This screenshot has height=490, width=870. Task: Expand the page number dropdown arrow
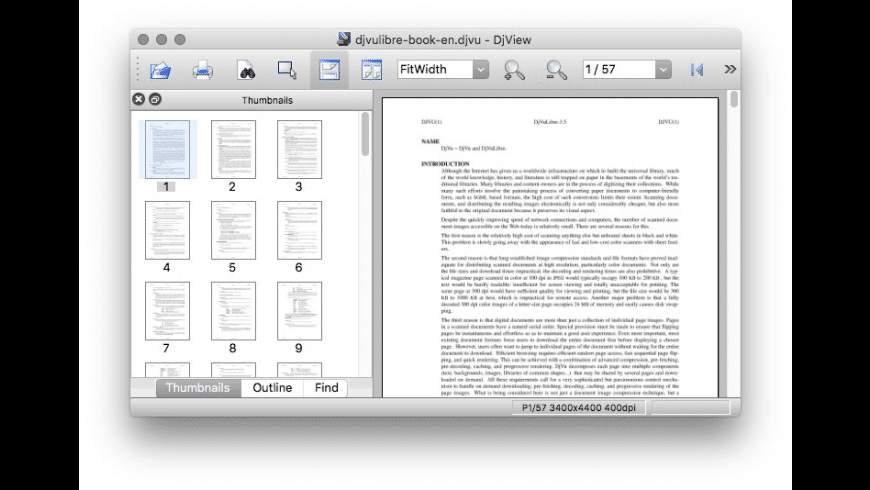point(663,69)
